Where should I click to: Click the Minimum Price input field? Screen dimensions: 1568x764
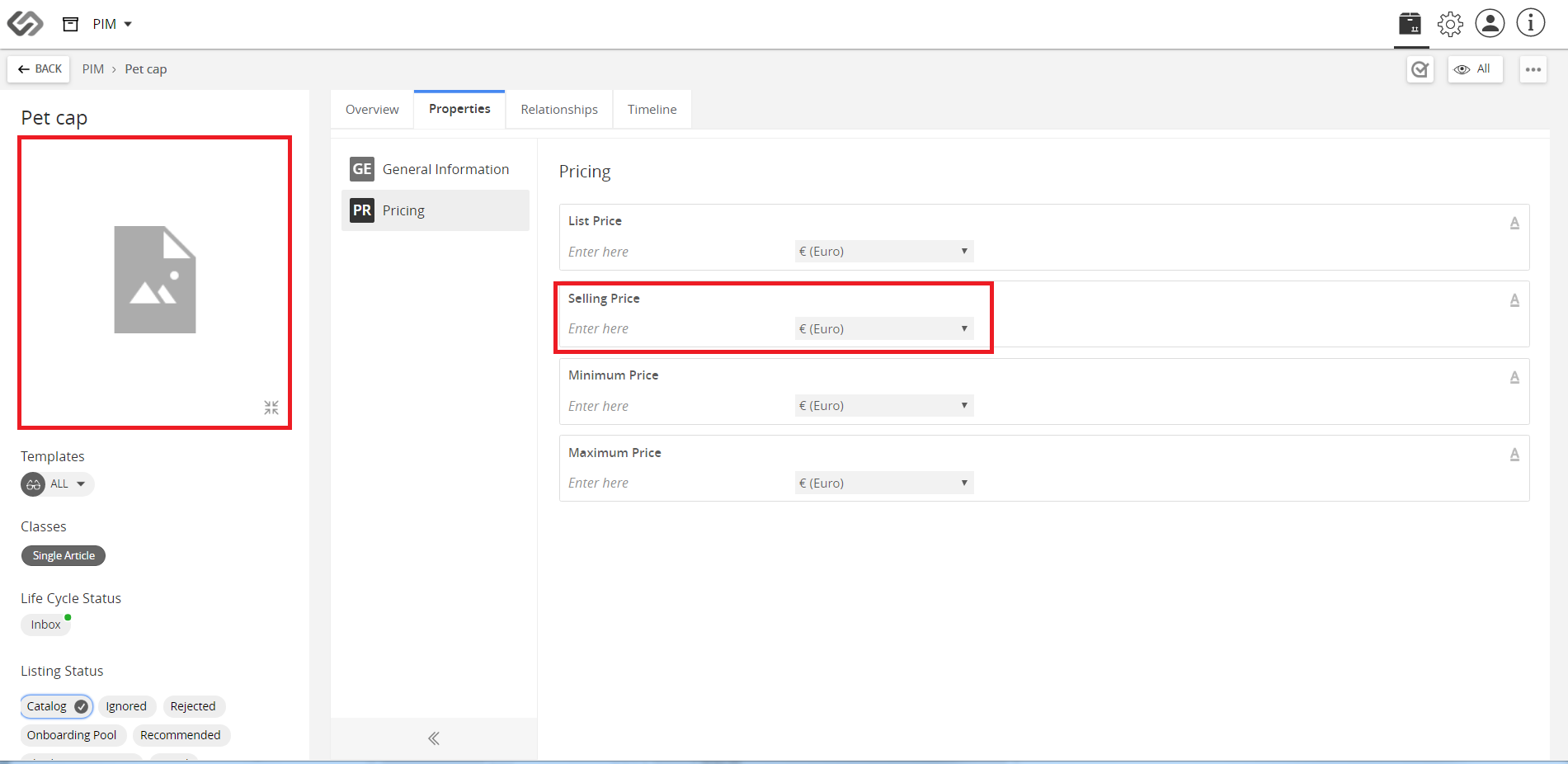pyautogui.click(x=676, y=406)
